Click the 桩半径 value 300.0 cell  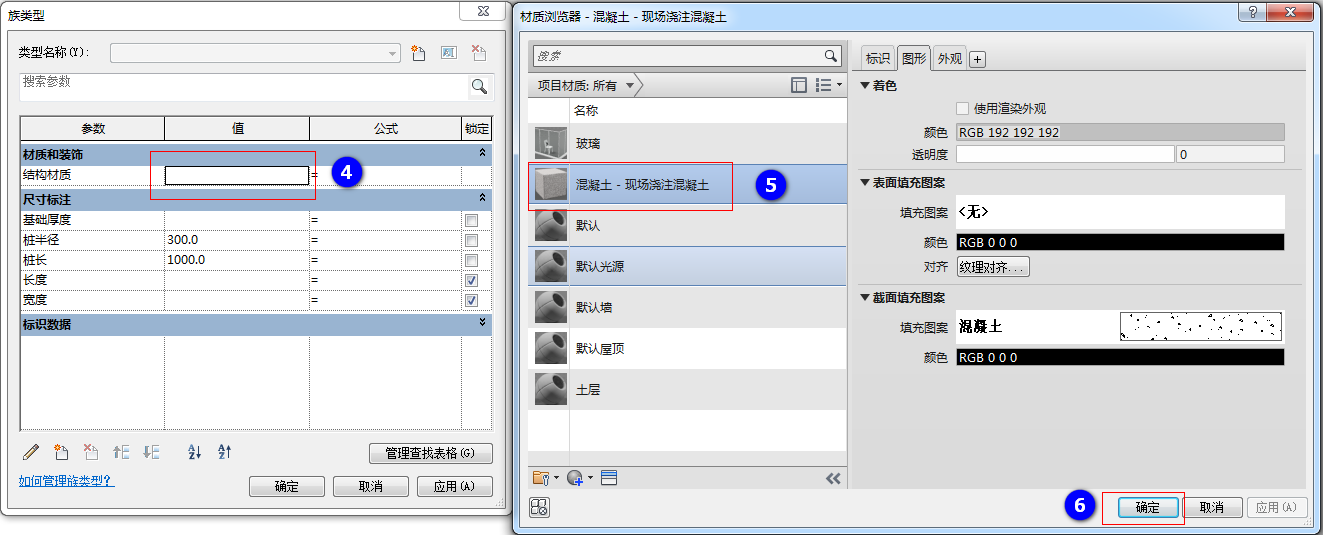point(237,240)
